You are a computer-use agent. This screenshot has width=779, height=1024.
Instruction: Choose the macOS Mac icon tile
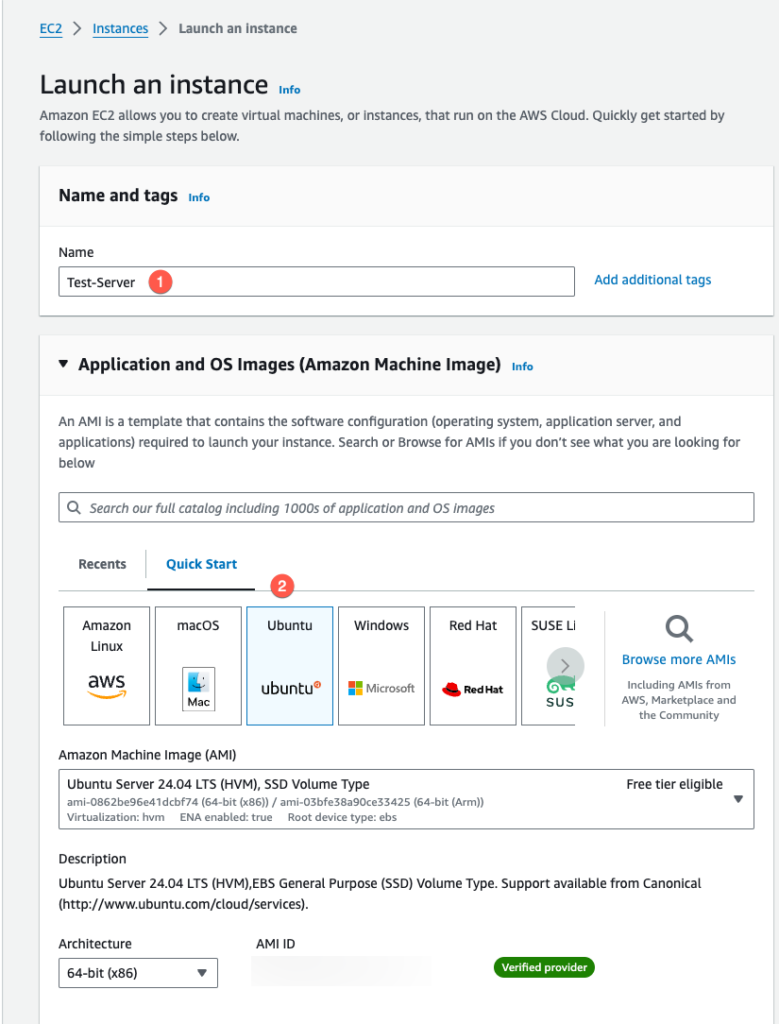[x=198, y=665]
